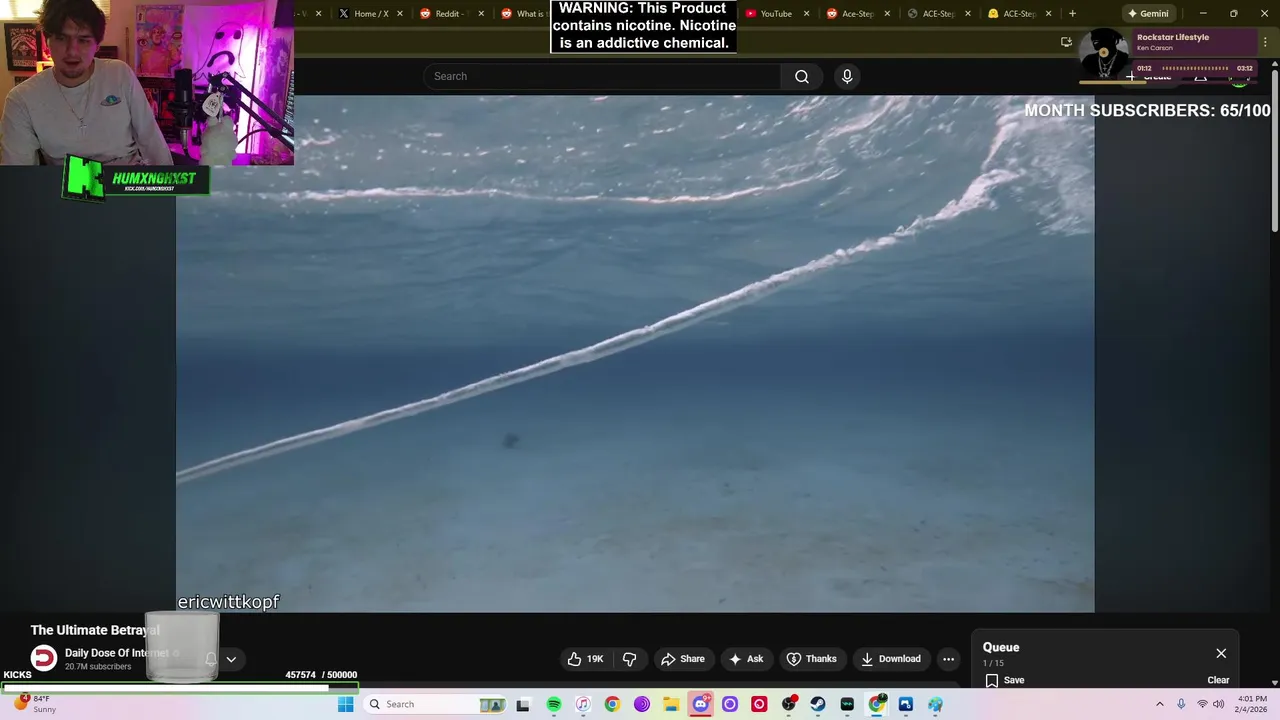
Task: Switch to the Ace-Step Reddit tab
Action: [857, 13]
